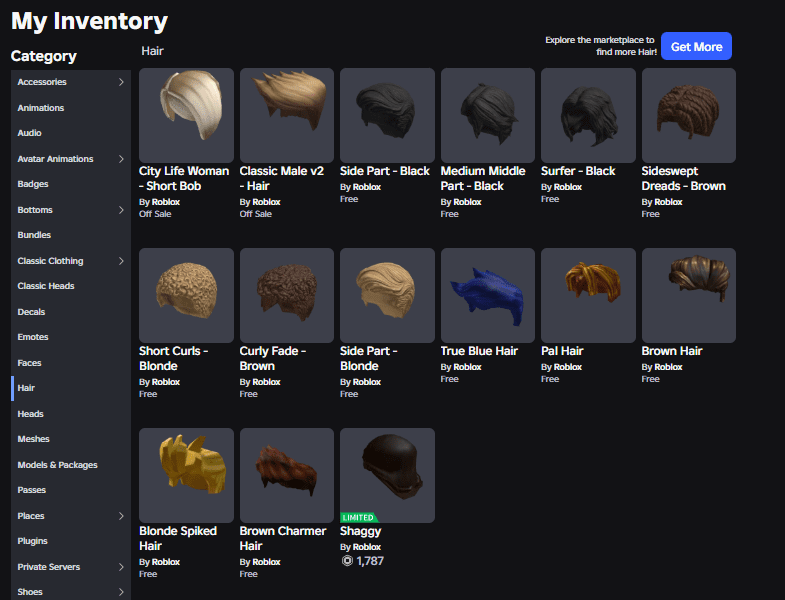785x600 pixels.
Task: Click the True Blue Hair image
Action: 488,295
